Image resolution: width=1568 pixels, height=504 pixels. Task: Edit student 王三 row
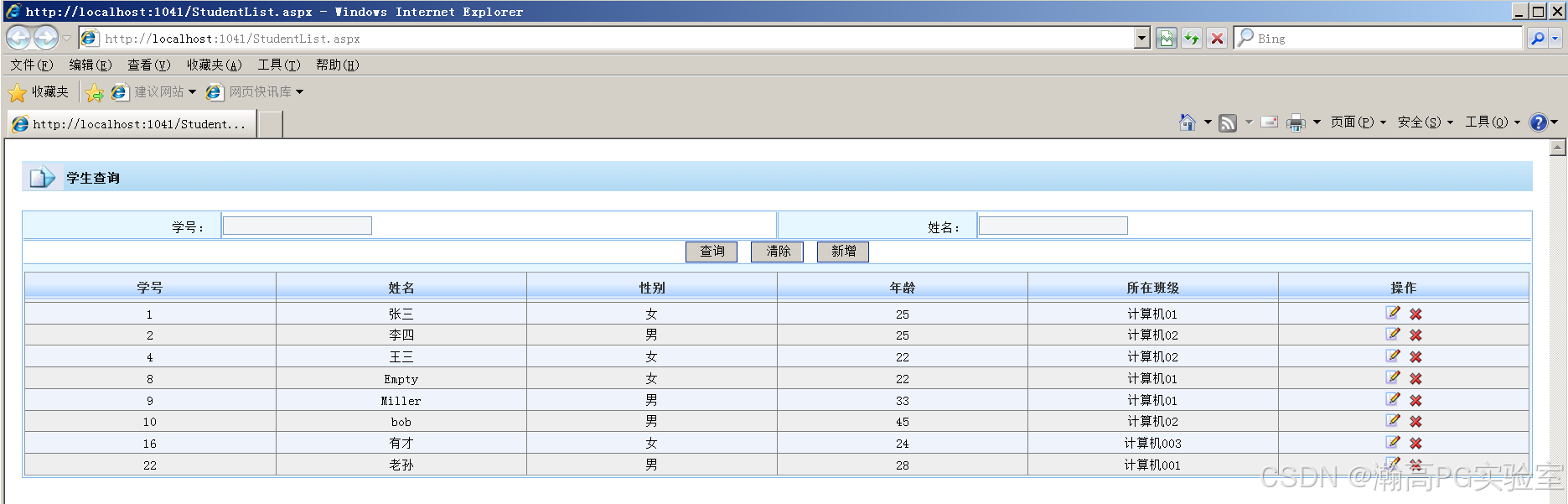[1393, 356]
